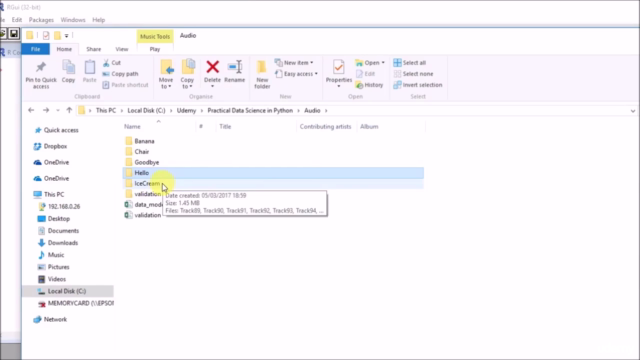
Task: Expand the address bar history dropdown
Action: coord(633,111)
